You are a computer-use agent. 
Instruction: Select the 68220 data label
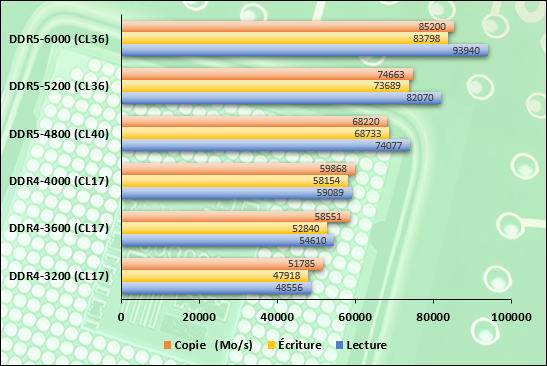366,121
